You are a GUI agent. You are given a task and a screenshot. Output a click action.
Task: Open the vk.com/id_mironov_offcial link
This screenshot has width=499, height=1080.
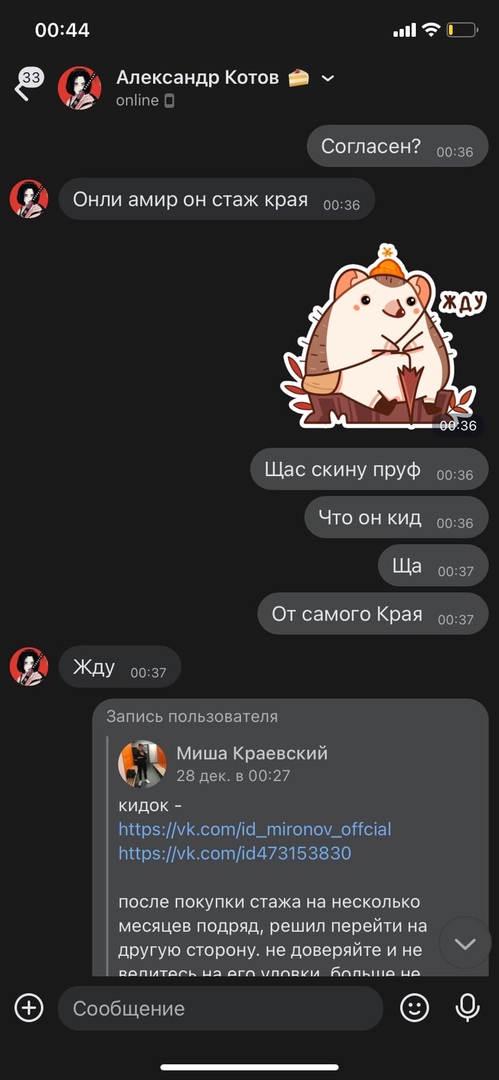[255, 829]
